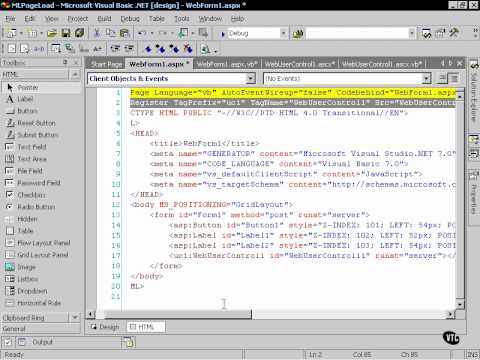480x360 pixels.
Task: Open Client Objects & Events dropdown
Action: click(x=251, y=79)
